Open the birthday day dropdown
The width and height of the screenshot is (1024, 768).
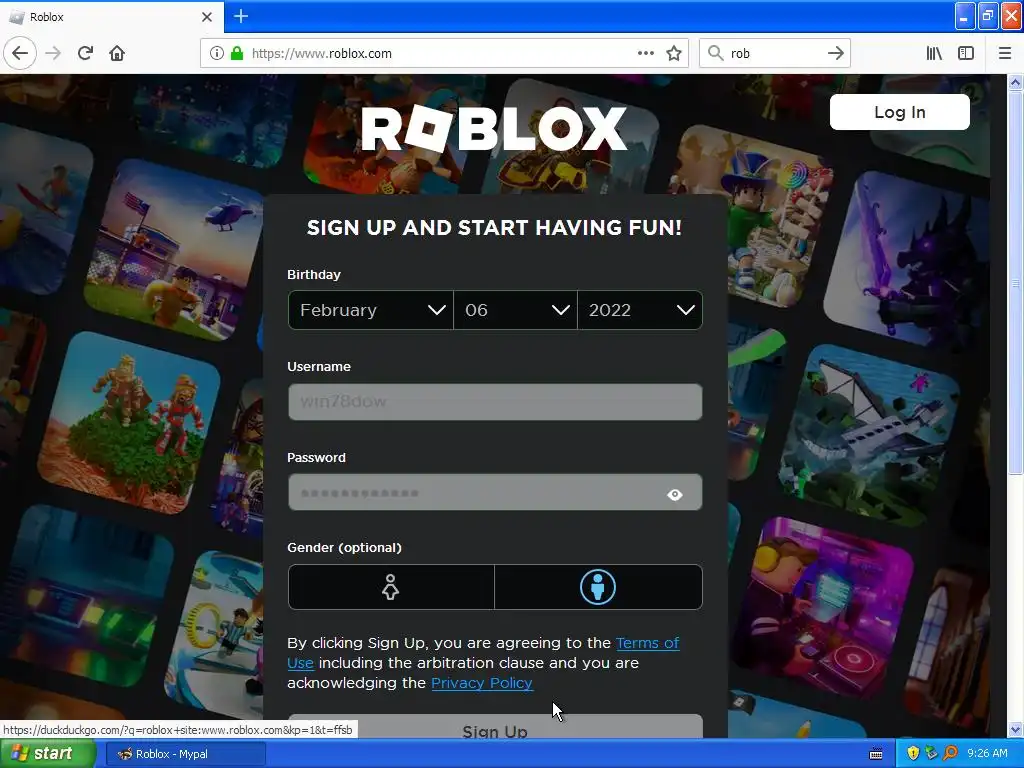pyautogui.click(x=515, y=310)
